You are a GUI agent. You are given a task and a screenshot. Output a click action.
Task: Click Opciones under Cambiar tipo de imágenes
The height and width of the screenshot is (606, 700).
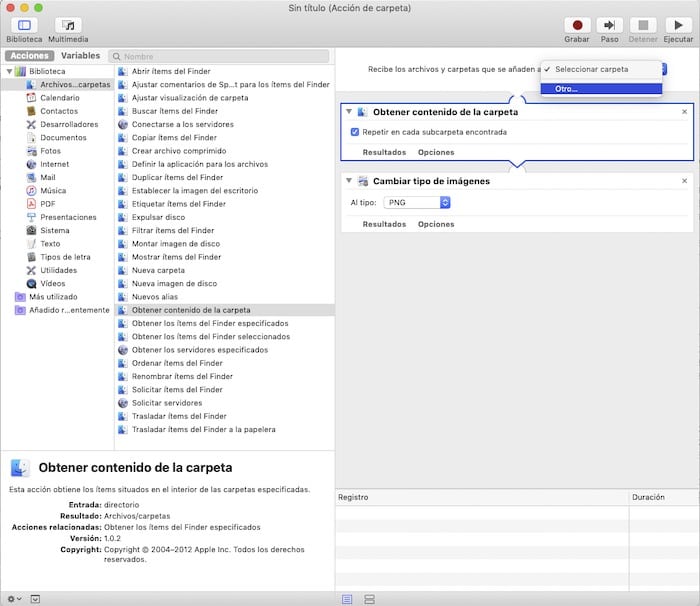coord(436,224)
